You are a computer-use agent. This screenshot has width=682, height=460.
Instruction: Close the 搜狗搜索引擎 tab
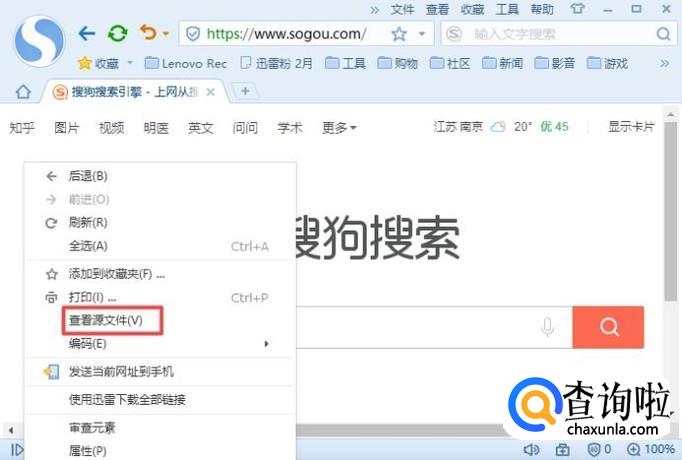point(211,92)
